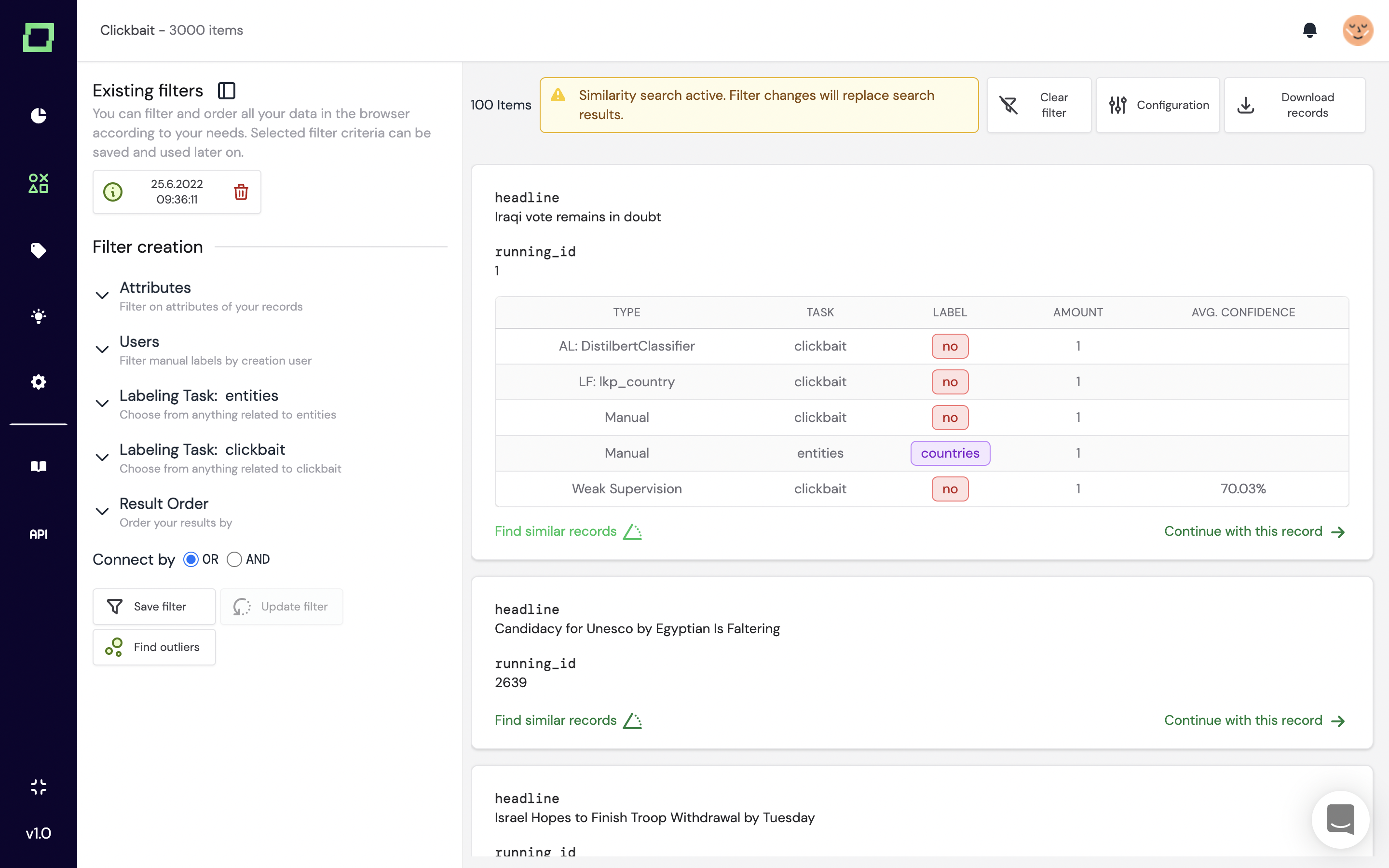Delete the saved filter with trash icon
This screenshot has width=1389, height=868.
point(241,192)
